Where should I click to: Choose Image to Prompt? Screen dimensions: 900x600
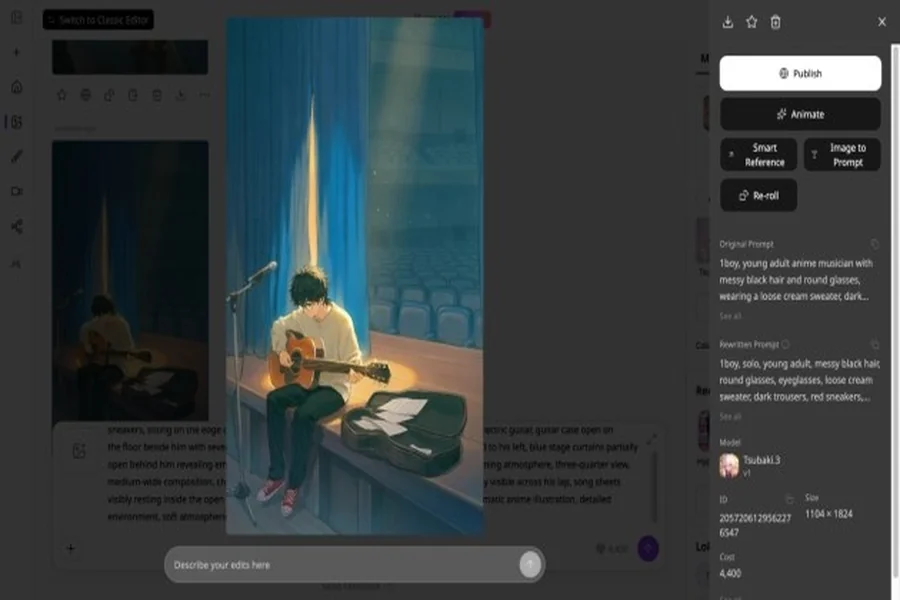pos(842,154)
